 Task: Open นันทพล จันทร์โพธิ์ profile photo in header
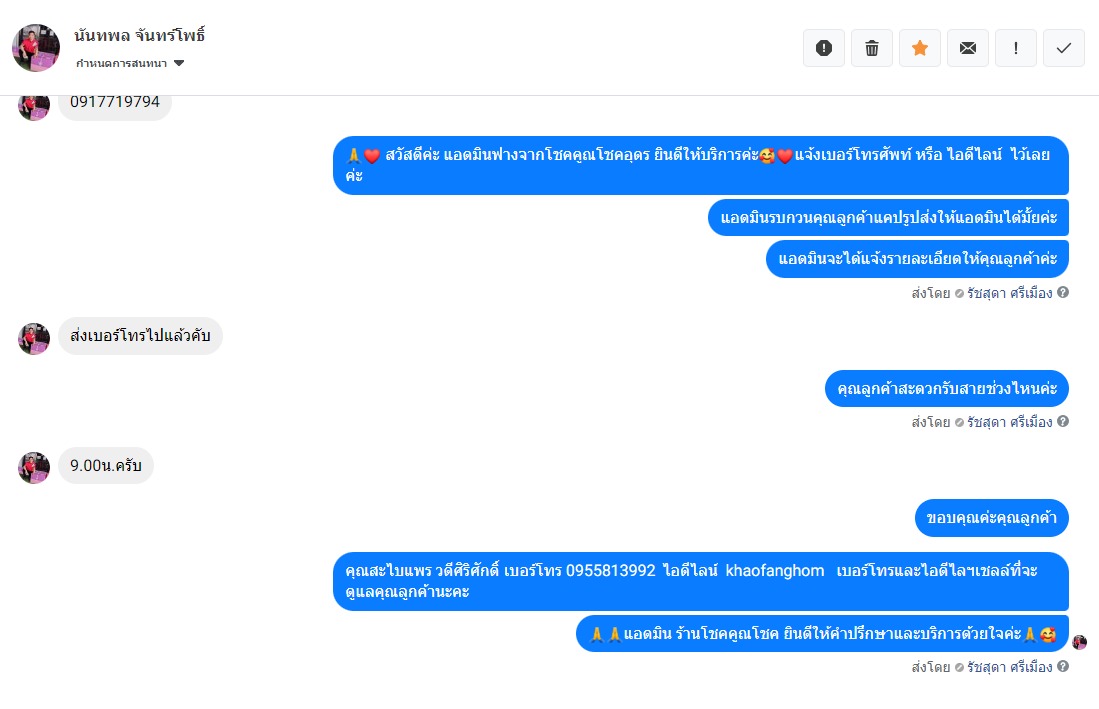pos(36,48)
